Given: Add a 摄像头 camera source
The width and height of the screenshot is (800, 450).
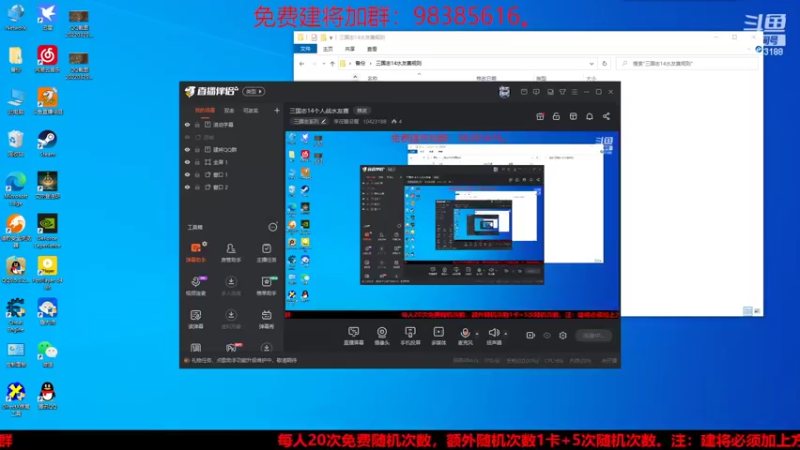Looking at the screenshot, I should pos(382,336).
